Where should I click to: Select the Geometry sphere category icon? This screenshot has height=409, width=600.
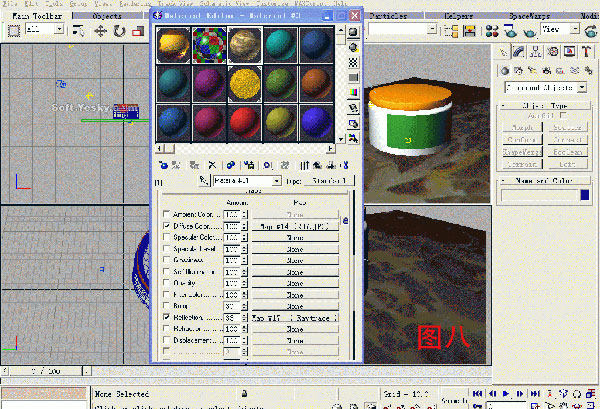click(x=505, y=70)
